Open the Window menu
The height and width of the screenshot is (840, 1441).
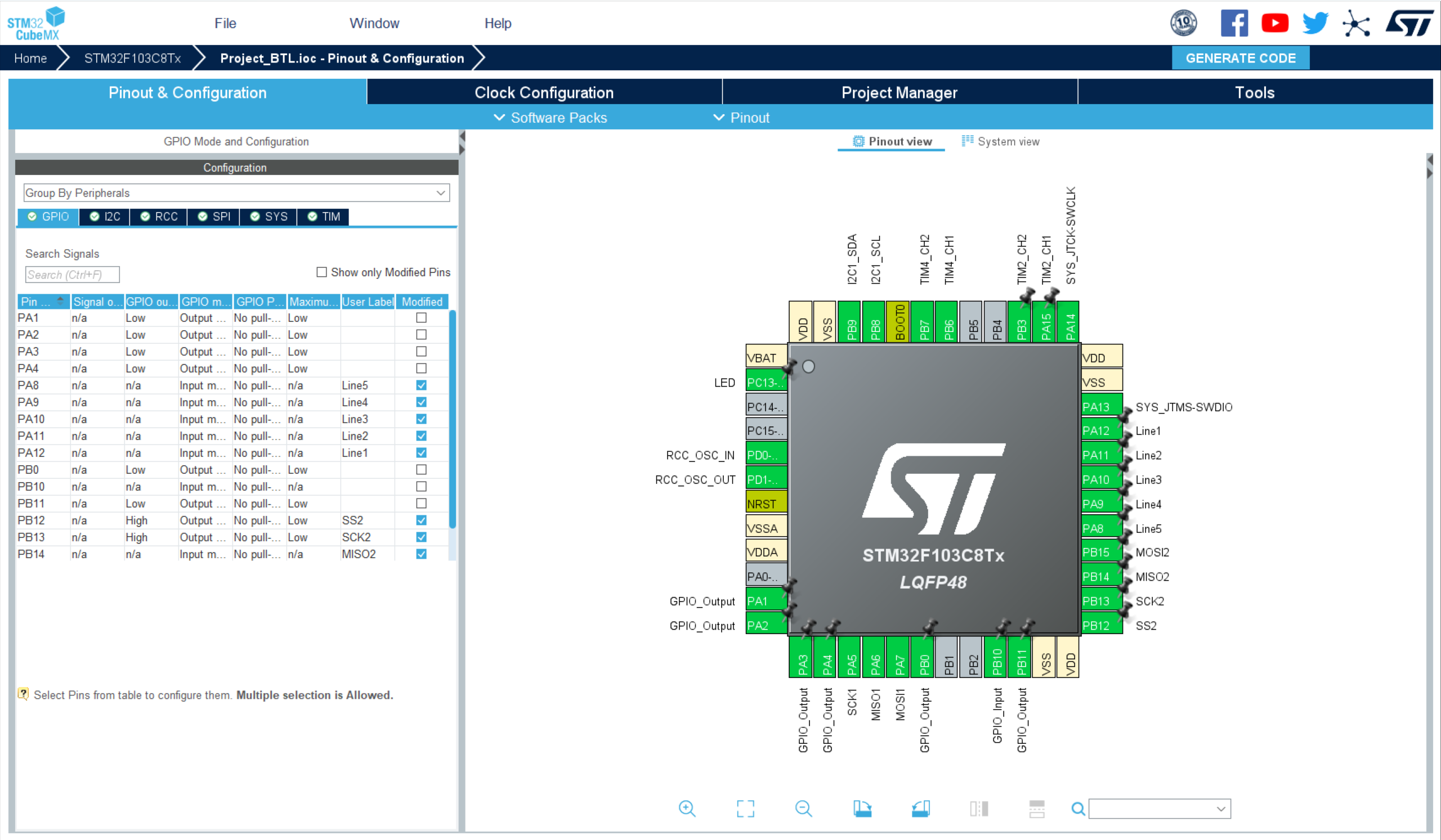(x=373, y=23)
